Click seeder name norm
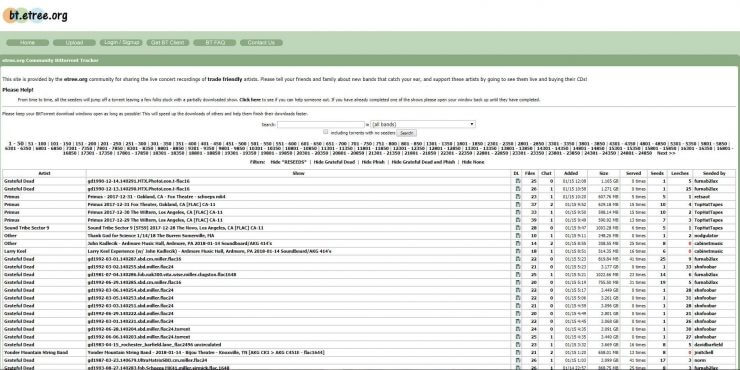The height and width of the screenshot is (370, 740). pyautogui.click(x=698, y=360)
